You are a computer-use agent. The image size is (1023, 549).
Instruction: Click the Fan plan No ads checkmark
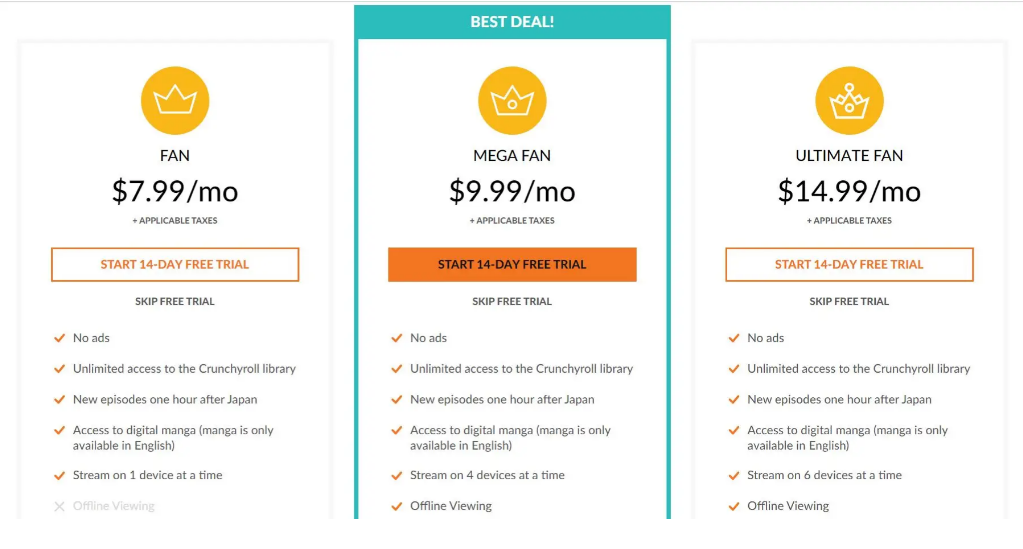tap(59, 338)
